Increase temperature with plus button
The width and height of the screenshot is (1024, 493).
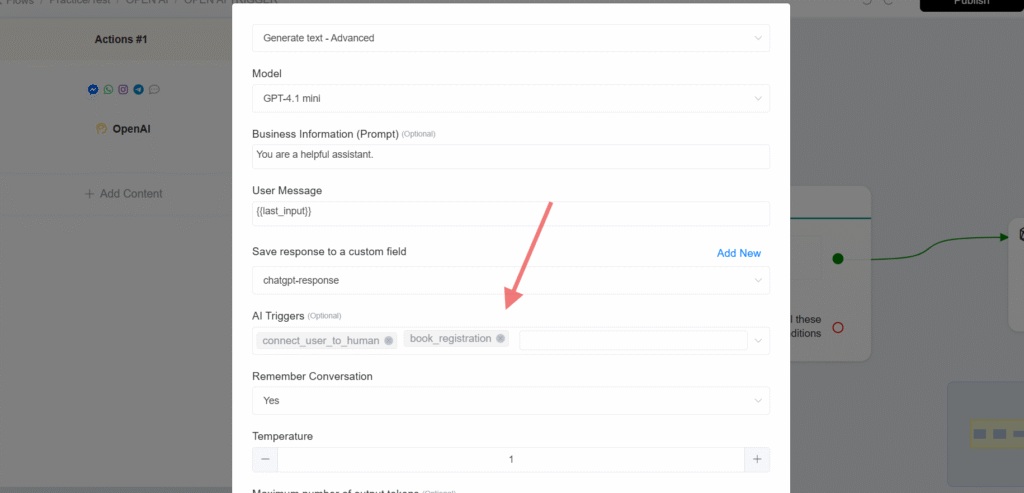pos(757,459)
